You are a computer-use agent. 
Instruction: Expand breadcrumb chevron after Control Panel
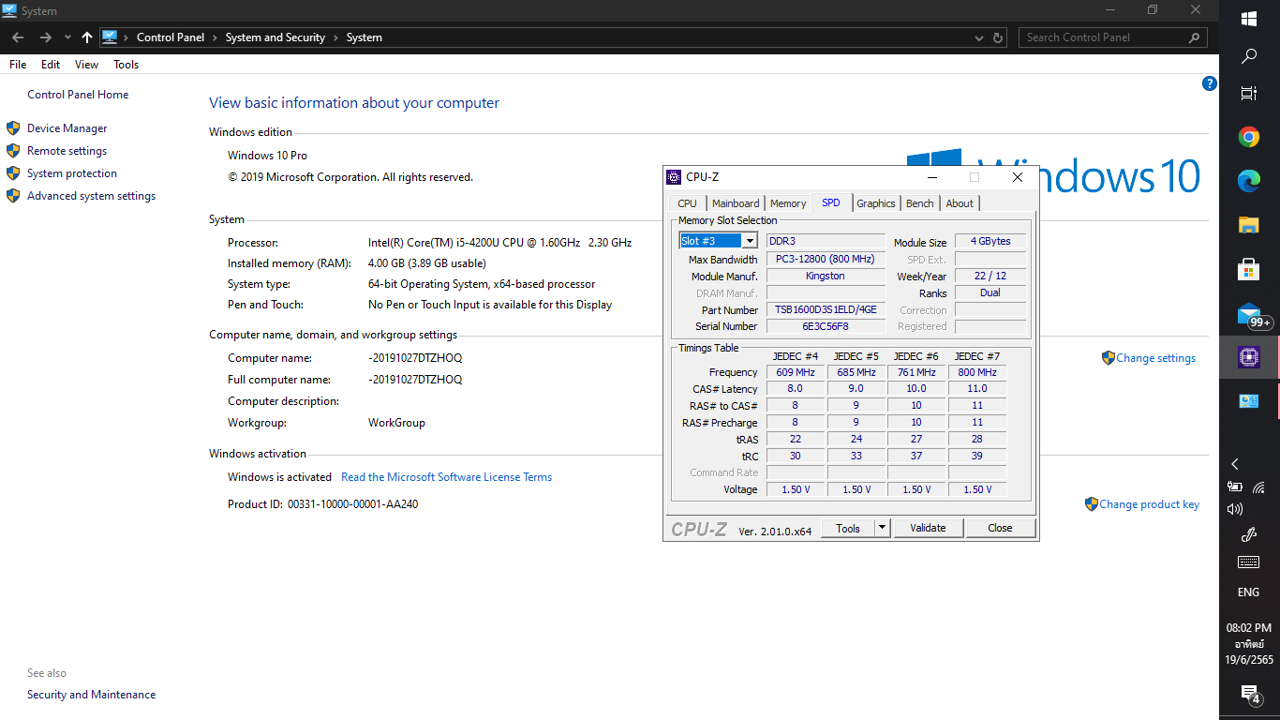click(215, 37)
